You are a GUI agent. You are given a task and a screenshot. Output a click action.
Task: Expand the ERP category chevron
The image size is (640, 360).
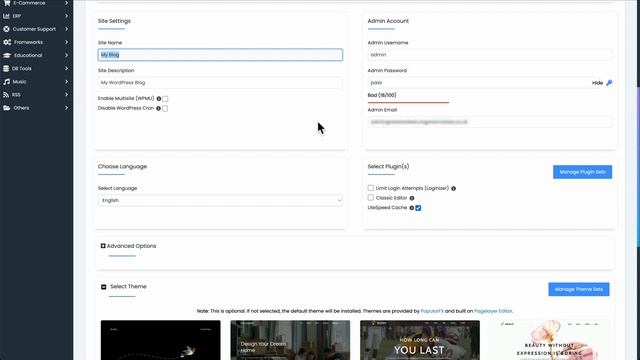point(66,16)
